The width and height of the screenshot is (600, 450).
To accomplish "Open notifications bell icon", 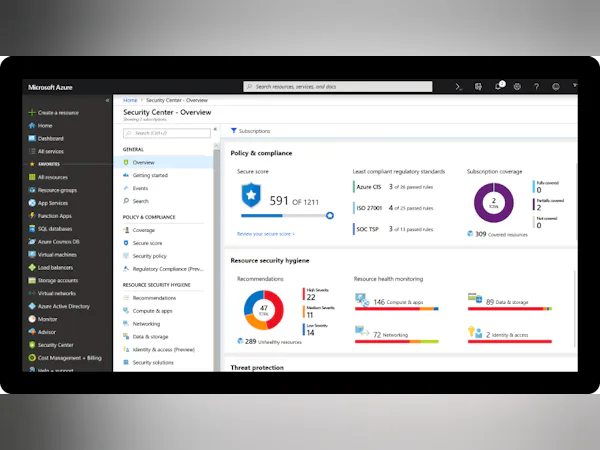I will click(x=498, y=86).
